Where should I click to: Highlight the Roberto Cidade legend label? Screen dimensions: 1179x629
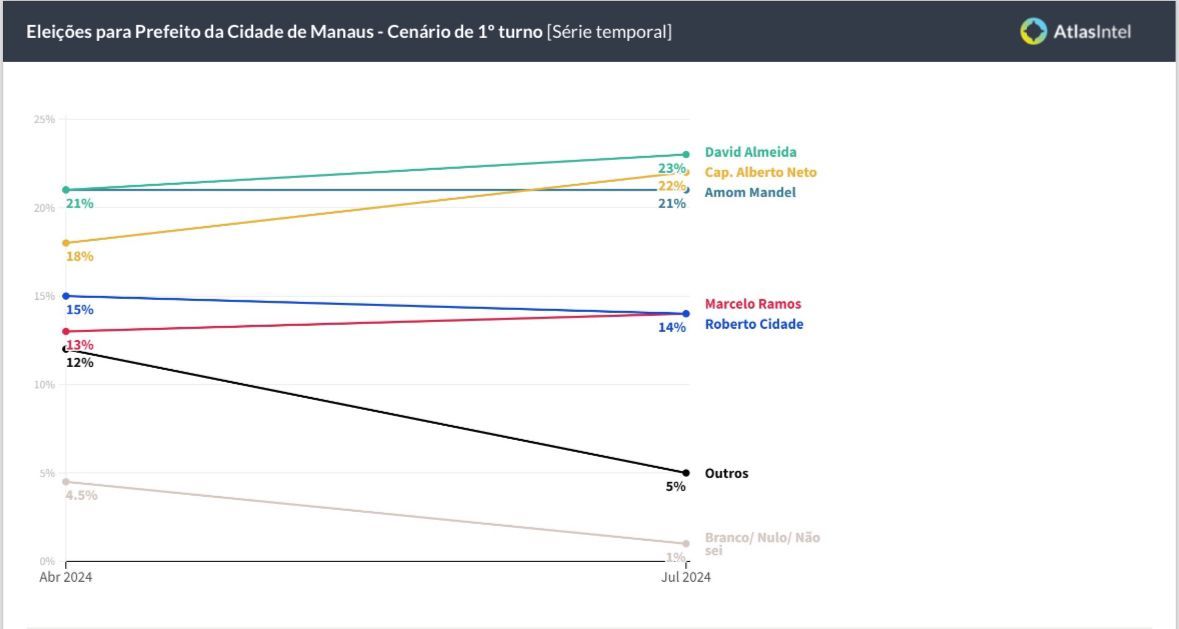click(753, 324)
